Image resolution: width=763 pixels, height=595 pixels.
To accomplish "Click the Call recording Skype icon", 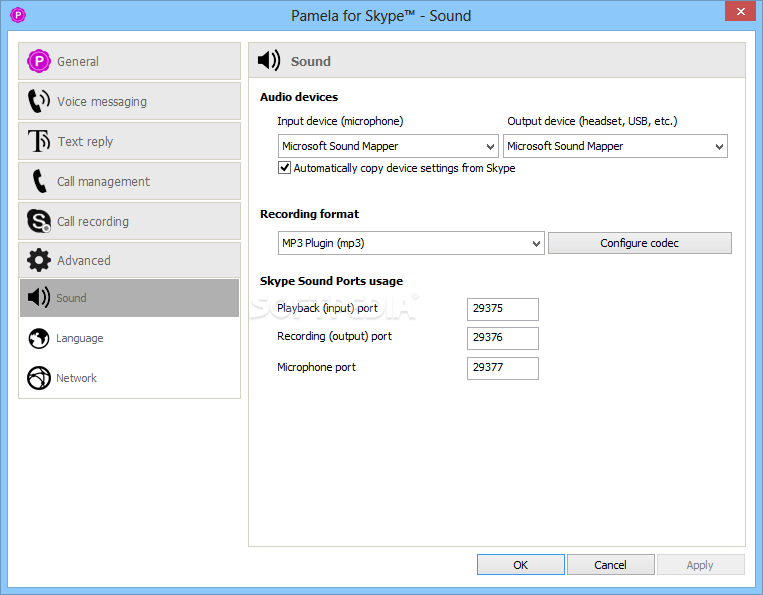I will click(39, 221).
